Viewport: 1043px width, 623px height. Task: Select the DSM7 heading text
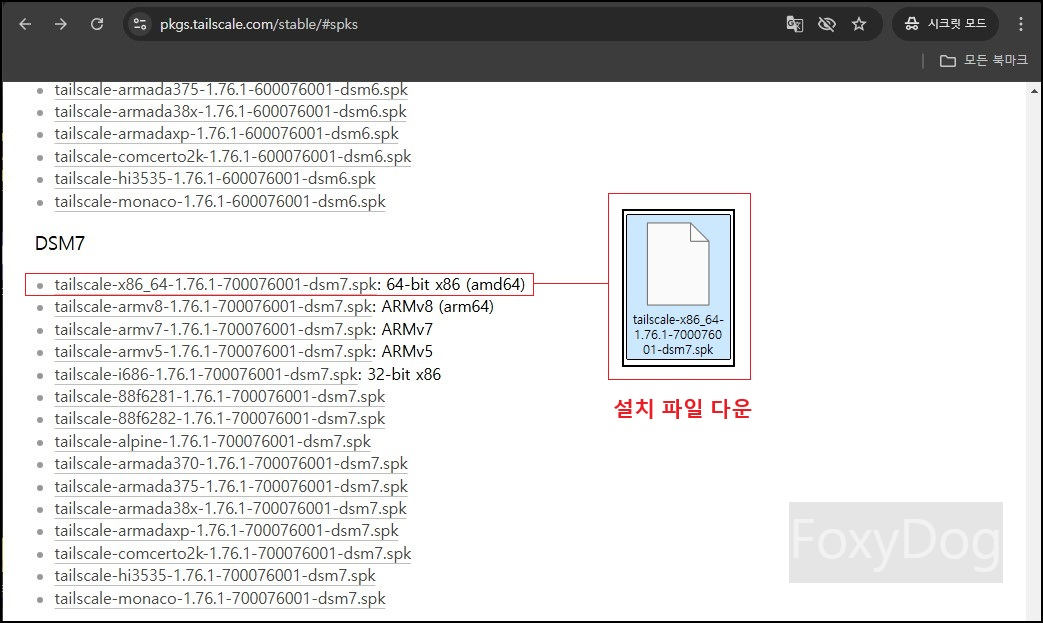point(60,243)
